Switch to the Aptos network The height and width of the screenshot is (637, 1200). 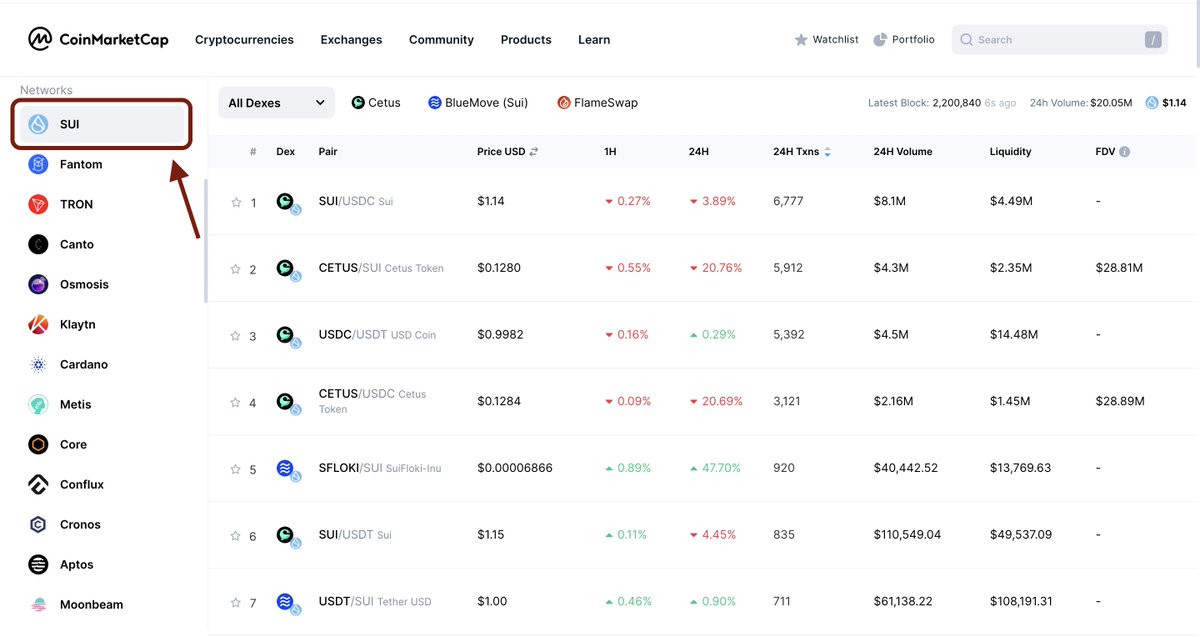point(40,564)
